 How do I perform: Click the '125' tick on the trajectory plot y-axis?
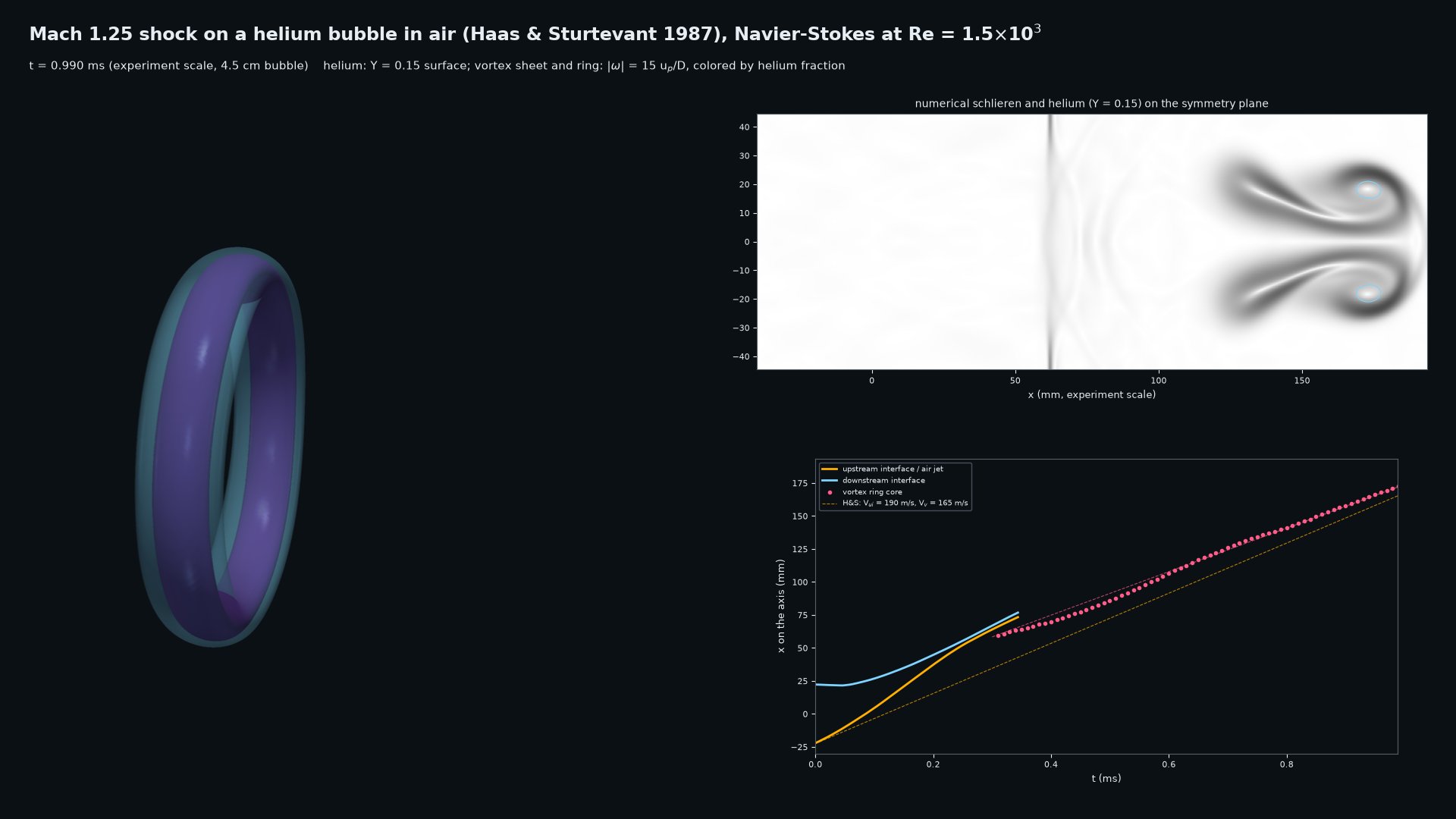(x=799, y=550)
